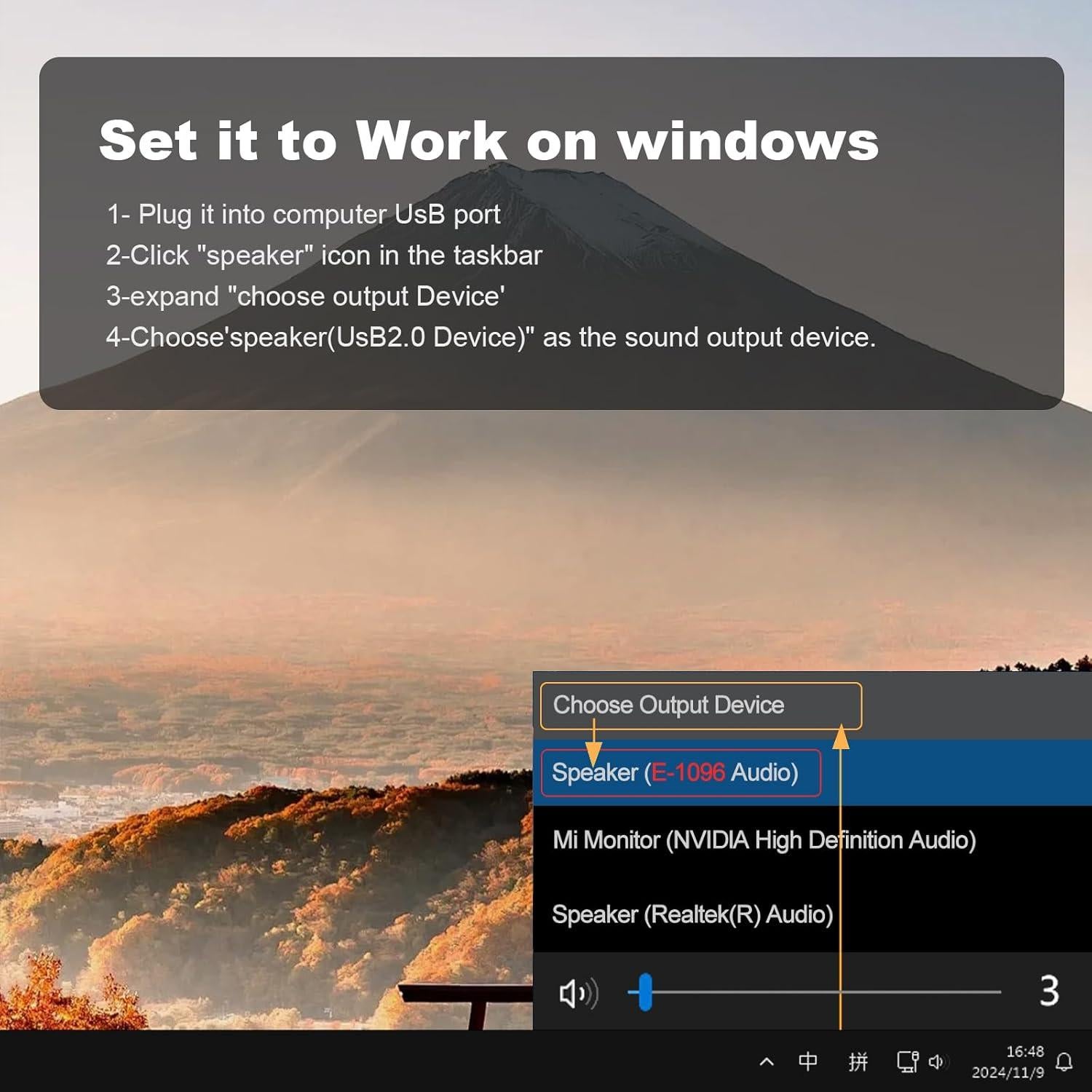
Task: Show hidden icons with the tray chevron
Action: point(767,1062)
